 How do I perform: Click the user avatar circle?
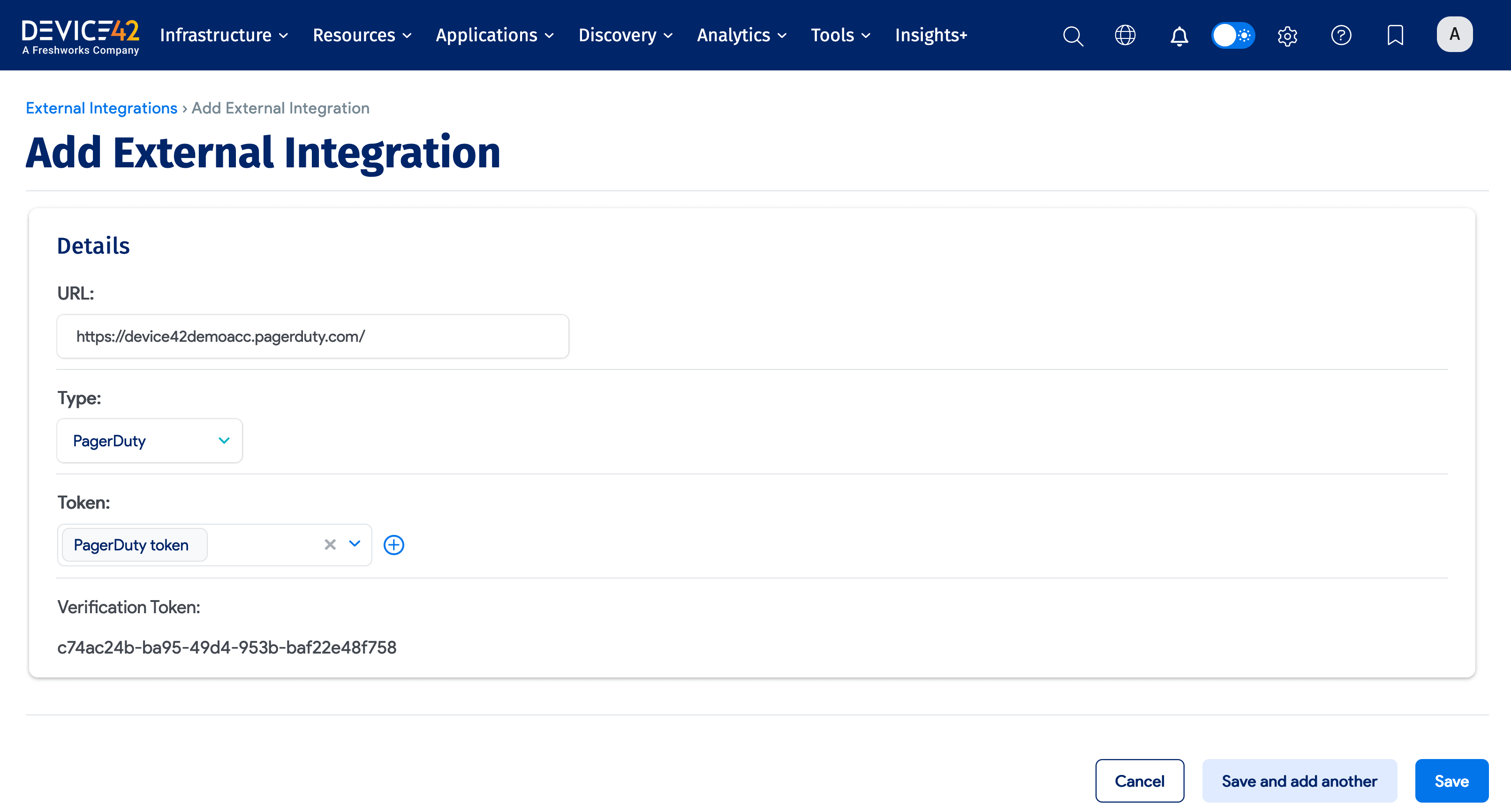pyautogui.click(x=1455, y=34)
